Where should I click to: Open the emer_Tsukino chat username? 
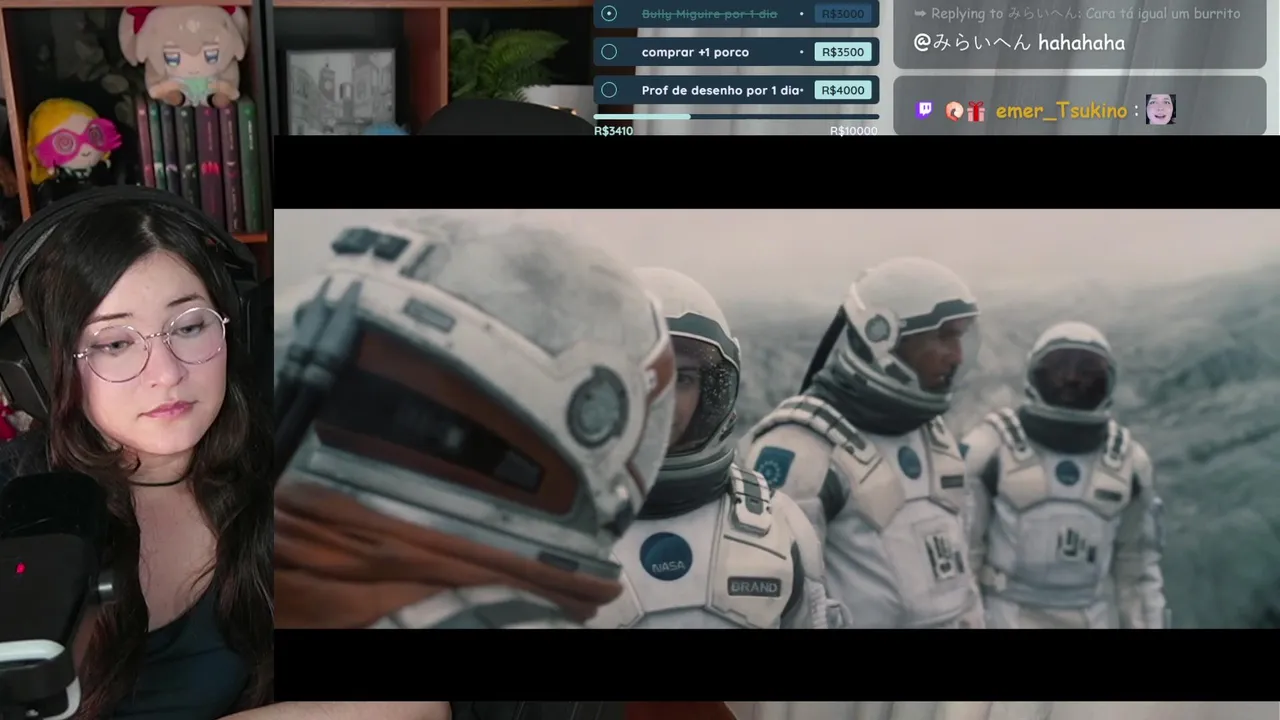click(1061, 111)
